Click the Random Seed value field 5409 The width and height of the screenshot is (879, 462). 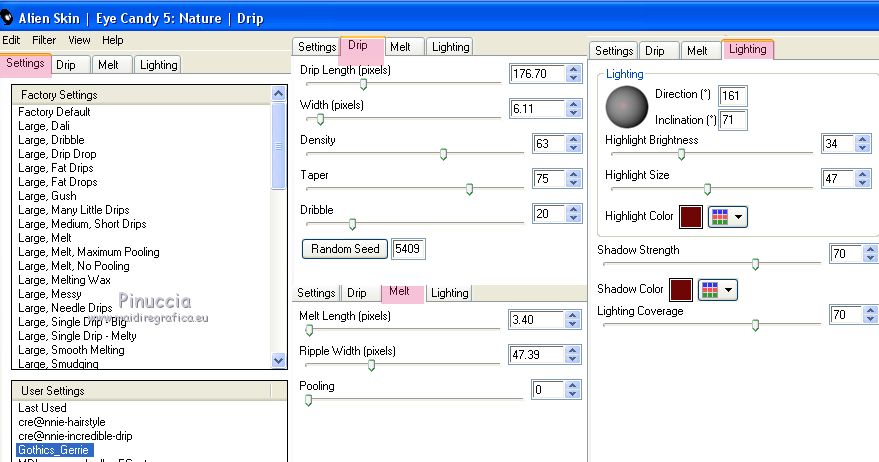[x=408, y=249]
